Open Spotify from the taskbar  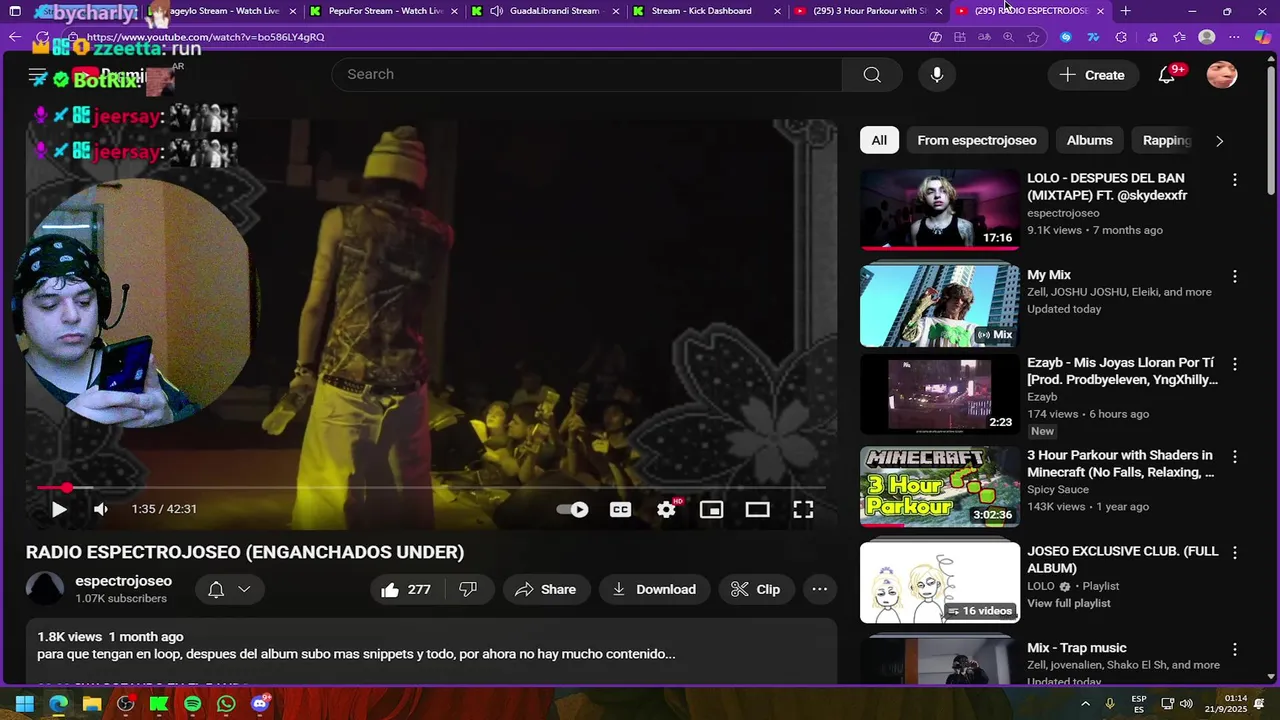point(192,704)
